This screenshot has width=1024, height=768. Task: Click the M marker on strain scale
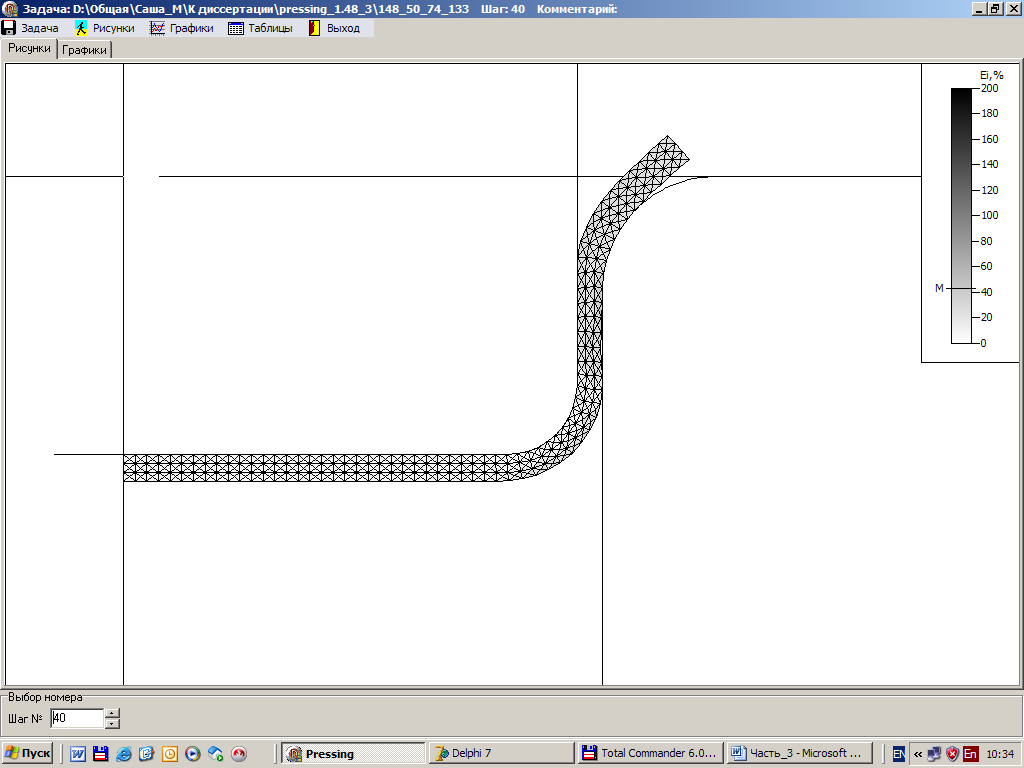(x=939, y=288)
